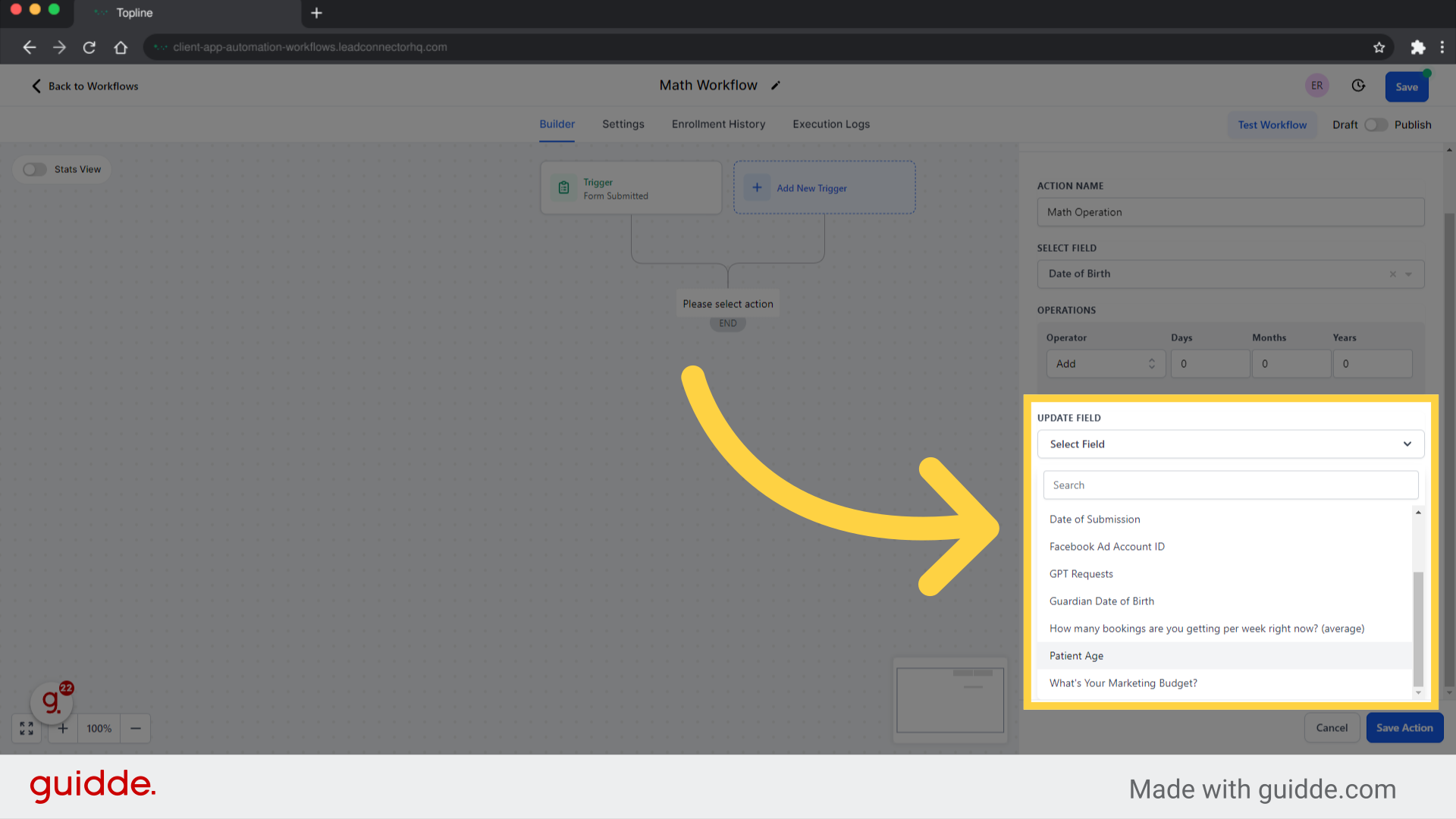This screenshot has width=1456, height=819.
Task: Go to browser home page
Action: pyautogui.click(x=121, y=47)
